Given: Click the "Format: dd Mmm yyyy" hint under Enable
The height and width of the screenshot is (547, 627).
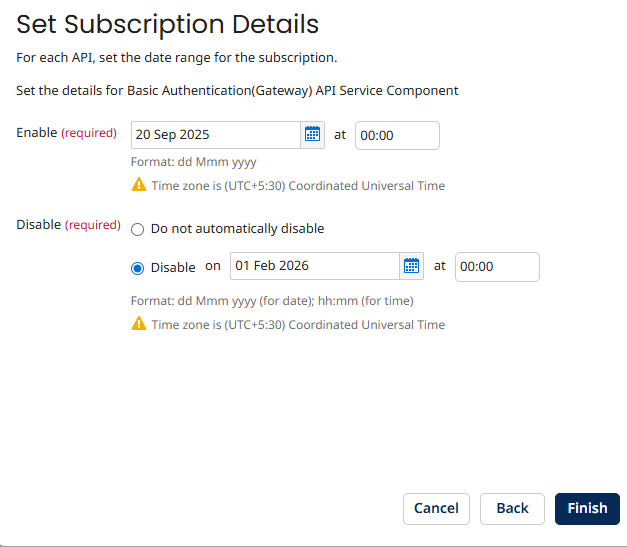Looking at the screenshot, I should pyautogui.click(x=193, y=162).
